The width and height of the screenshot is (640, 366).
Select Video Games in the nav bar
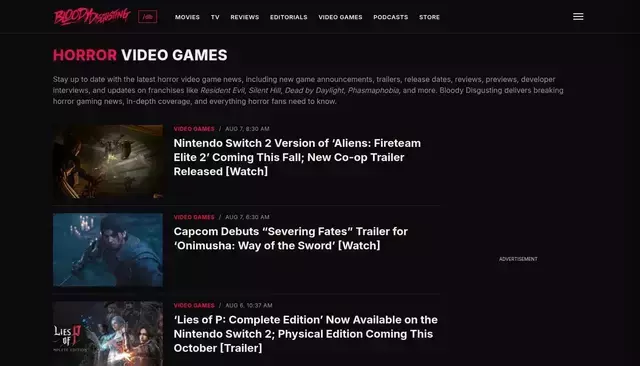pyautogui.click(x=340, y=17)
